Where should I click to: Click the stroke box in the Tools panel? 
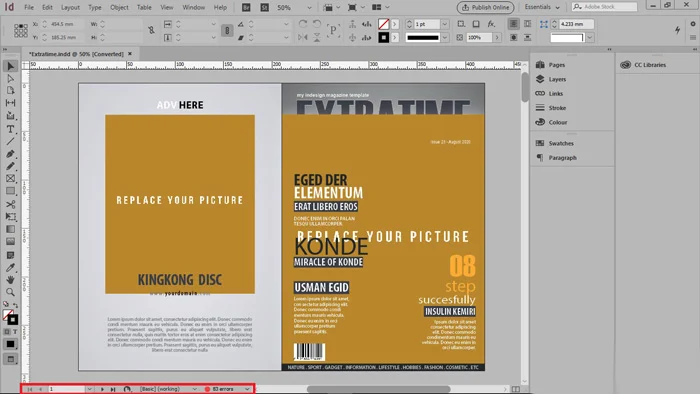(12, 320)
